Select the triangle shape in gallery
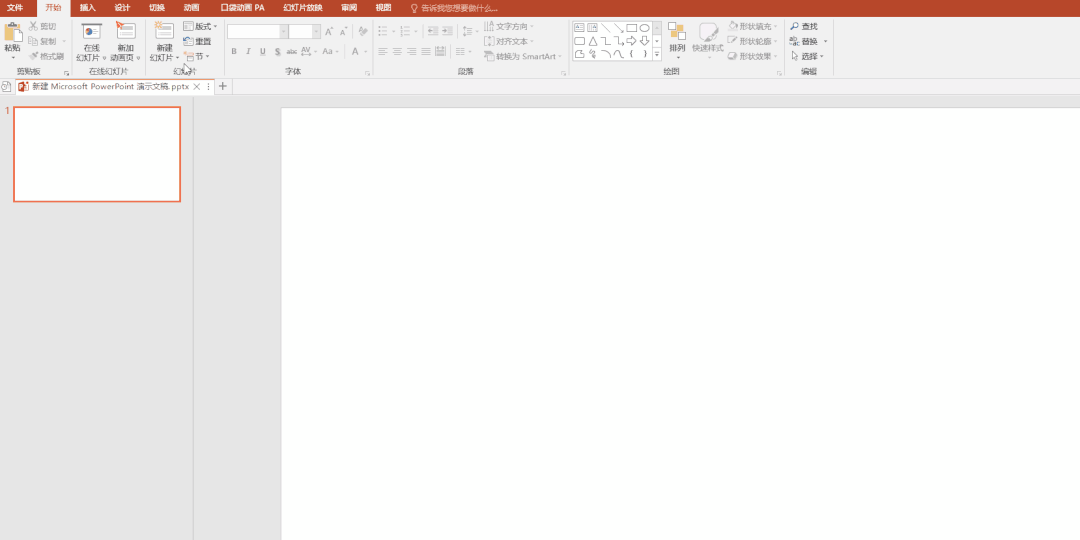1080x540 pixels. (x=592, y=41)
